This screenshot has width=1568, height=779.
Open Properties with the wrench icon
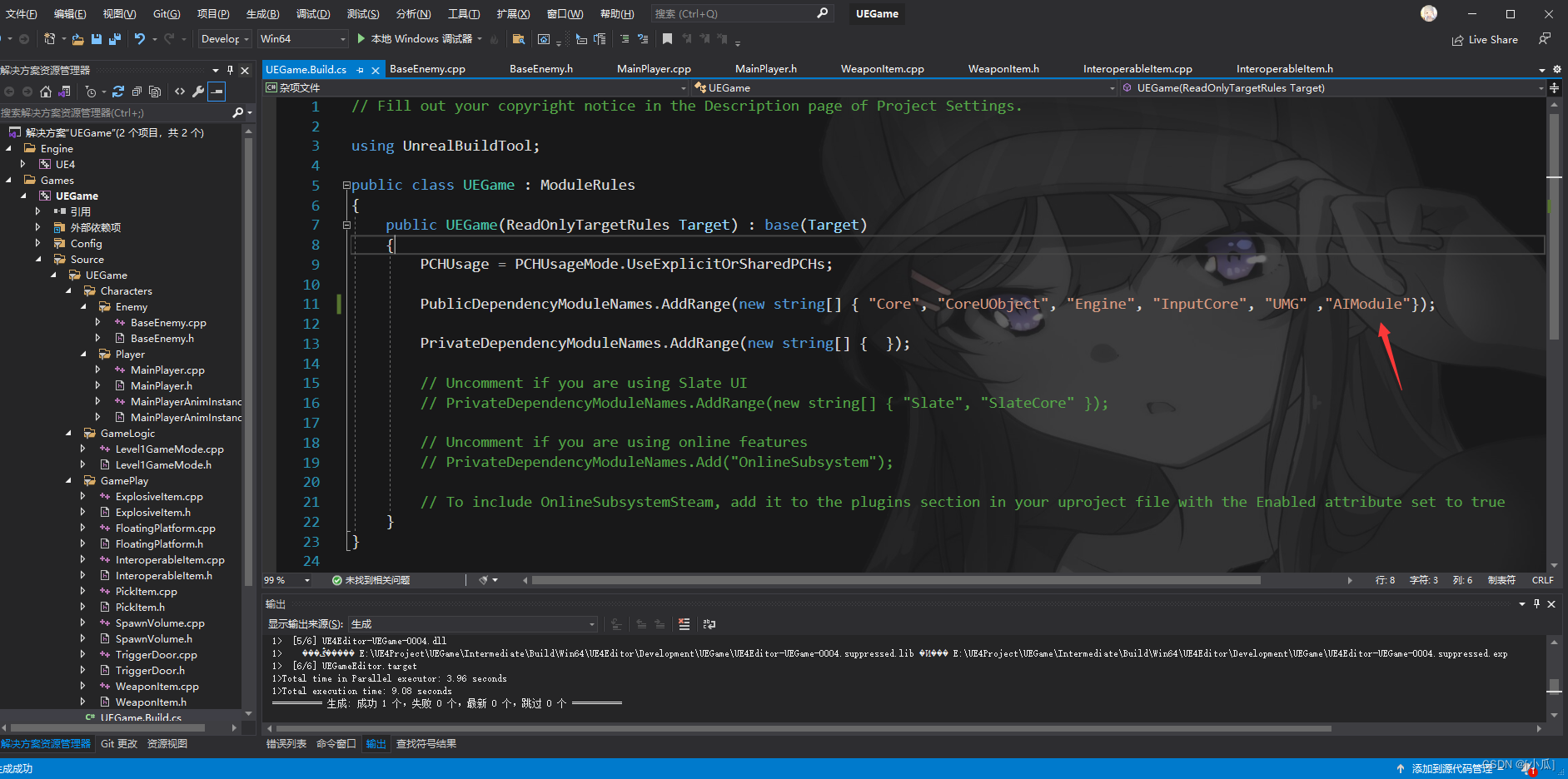pos(198,92)
